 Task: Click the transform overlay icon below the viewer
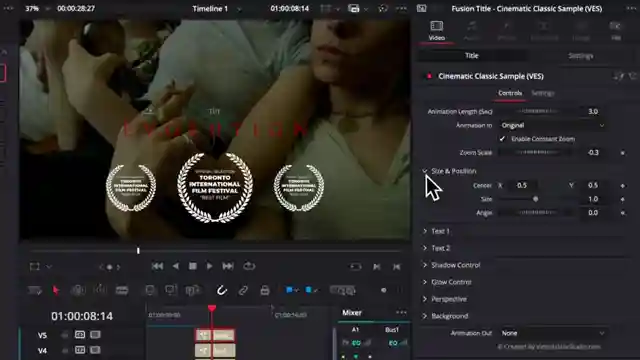tap(35, 267)
